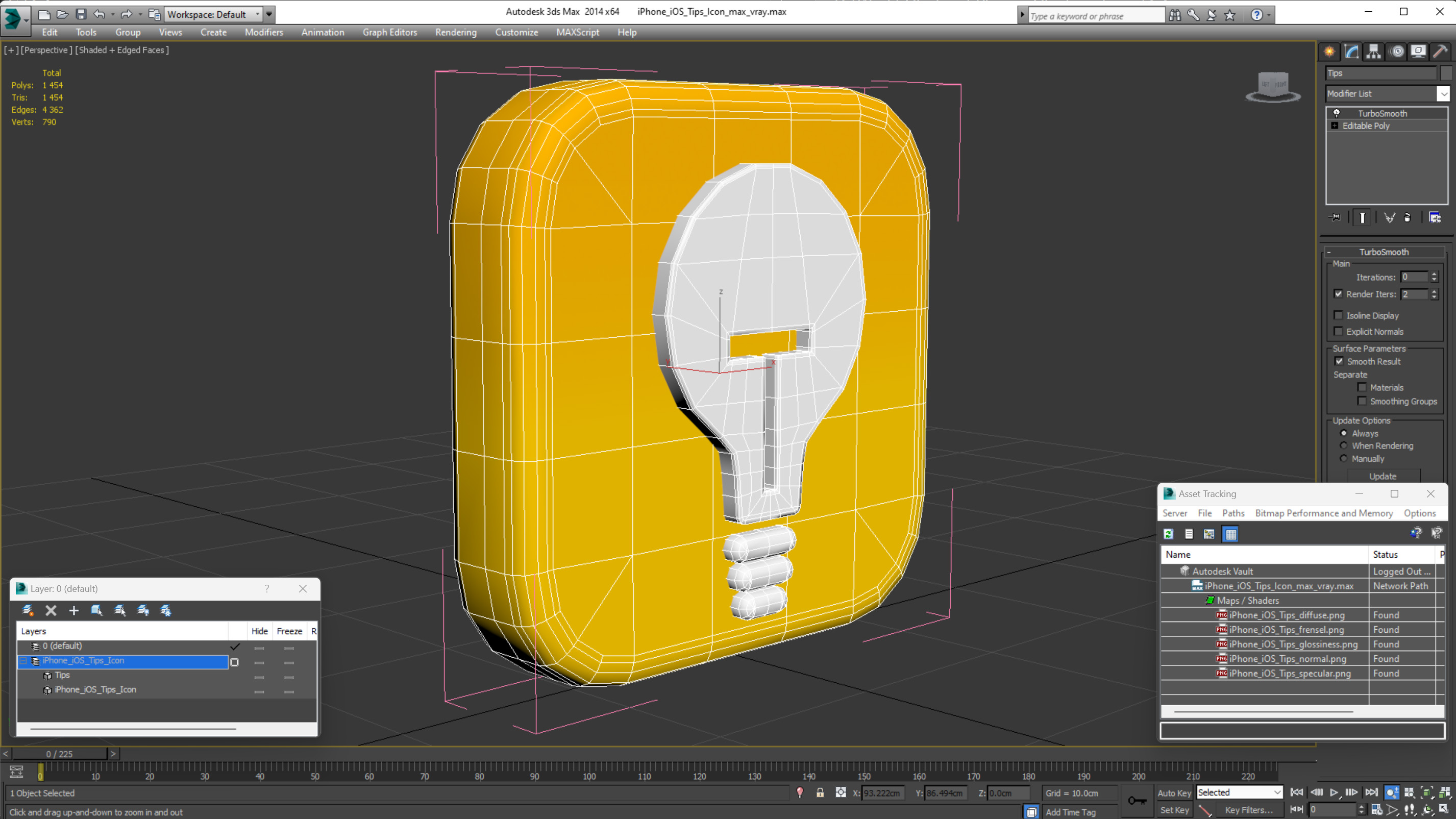
Task: Increase Iterations spinner value
Action: (1434, 274)
